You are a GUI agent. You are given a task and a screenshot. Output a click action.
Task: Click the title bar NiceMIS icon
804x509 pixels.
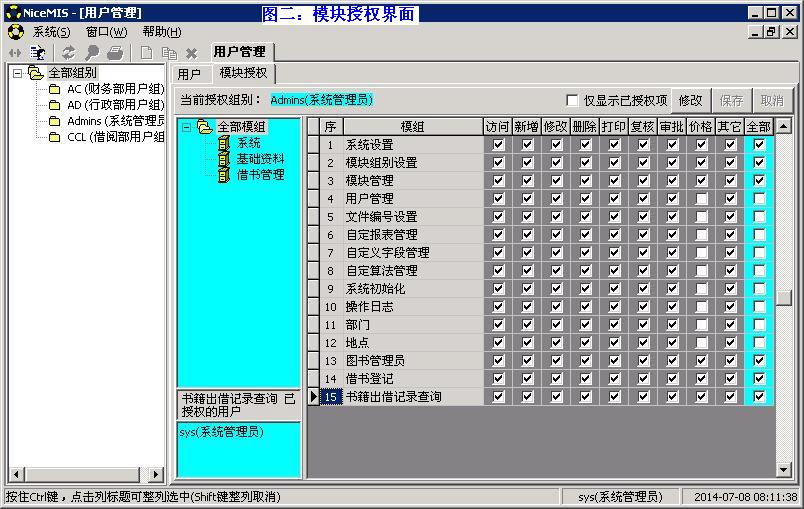13,12
